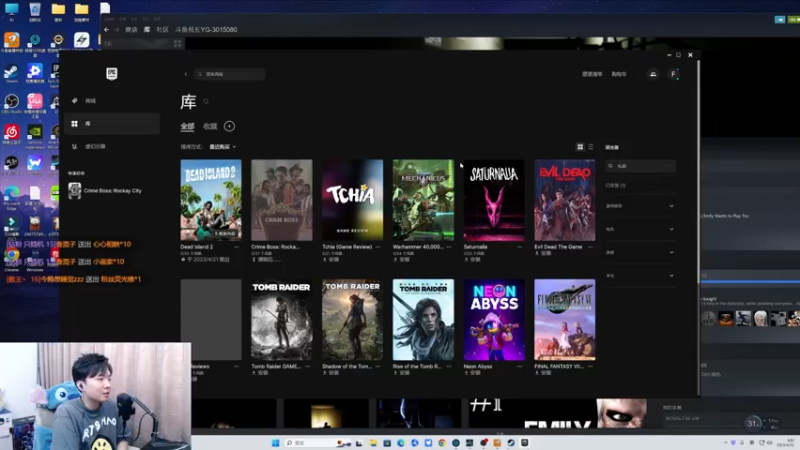
Task: Select the Library (库) sidebar item
Action: tap(112, 123)
